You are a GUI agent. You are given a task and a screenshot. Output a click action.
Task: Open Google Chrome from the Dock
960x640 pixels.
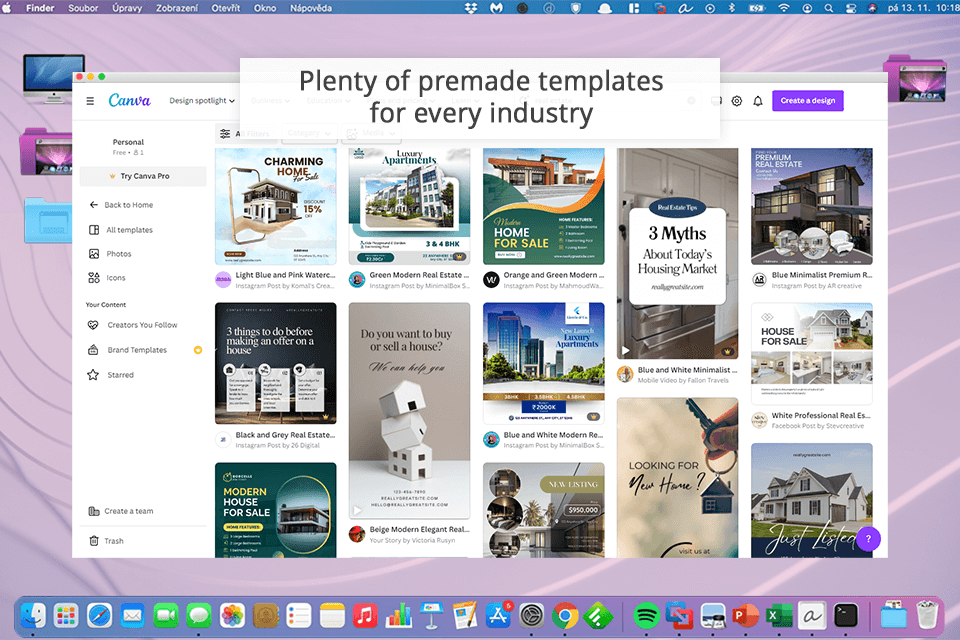(565, 616)
